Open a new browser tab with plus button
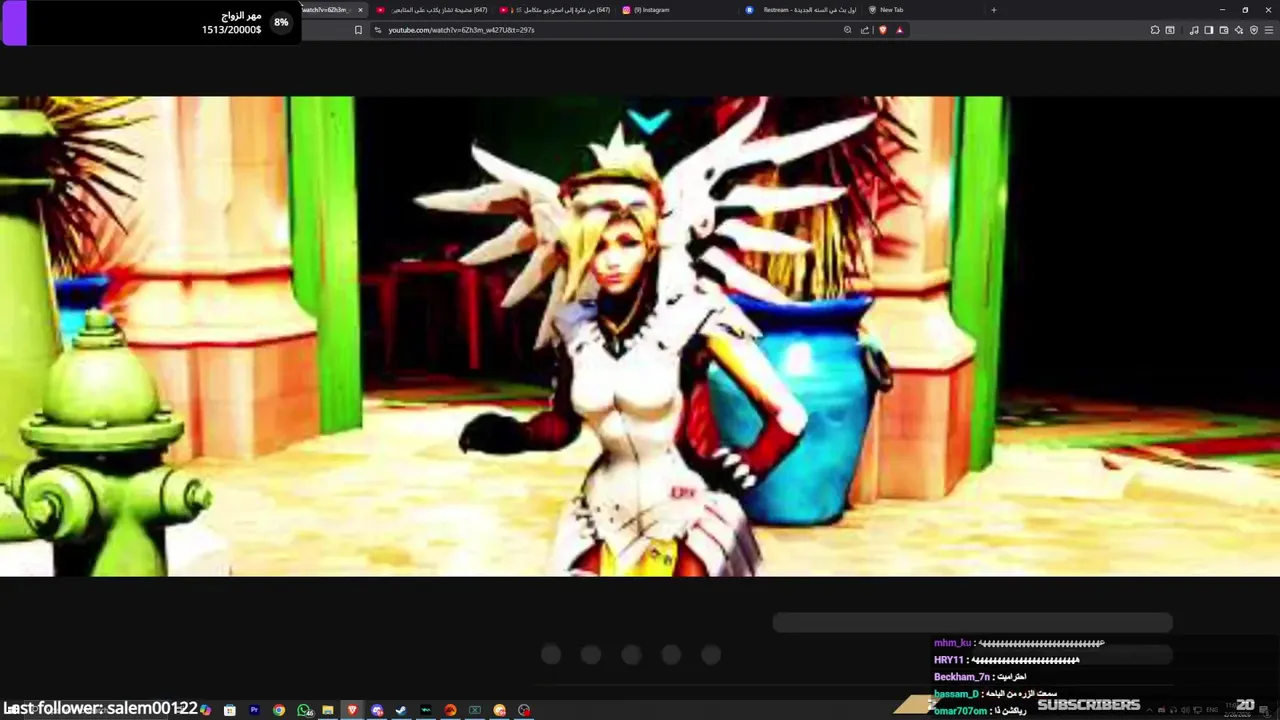1280x720 pixels. [994, 10]
